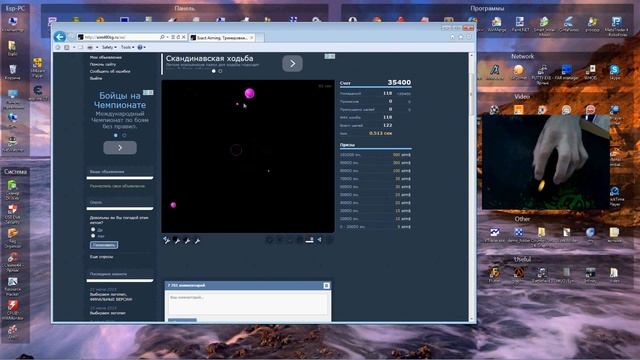Launch FAR manager from Network group

567,72
